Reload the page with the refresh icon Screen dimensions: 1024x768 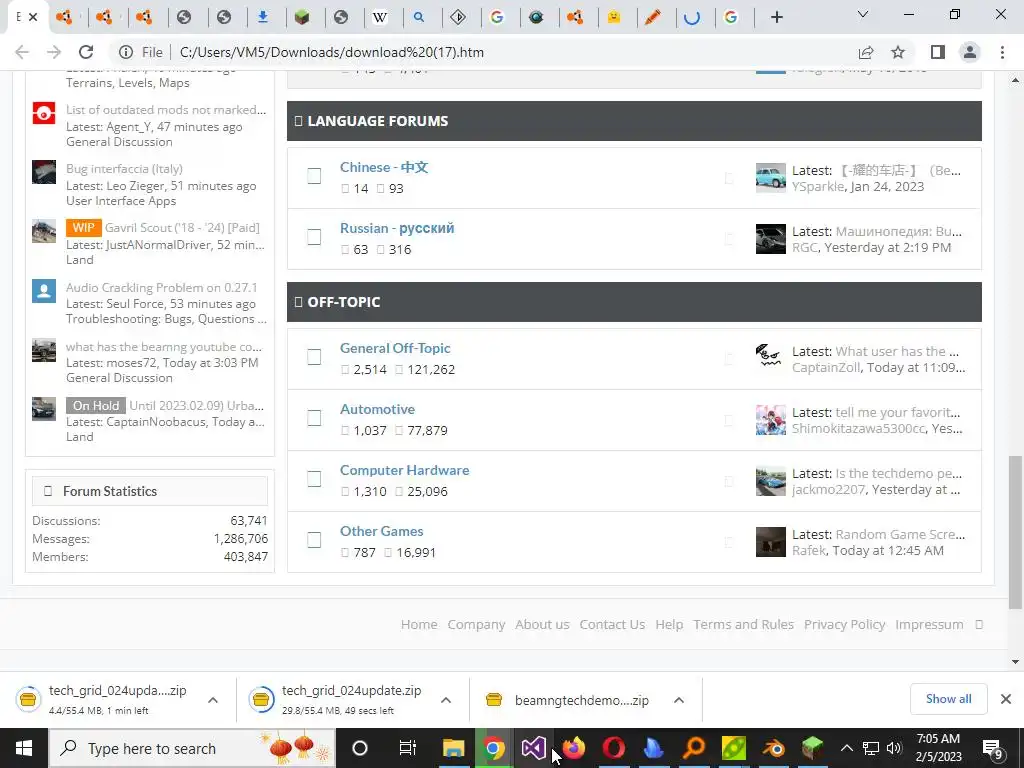[86, 52]
